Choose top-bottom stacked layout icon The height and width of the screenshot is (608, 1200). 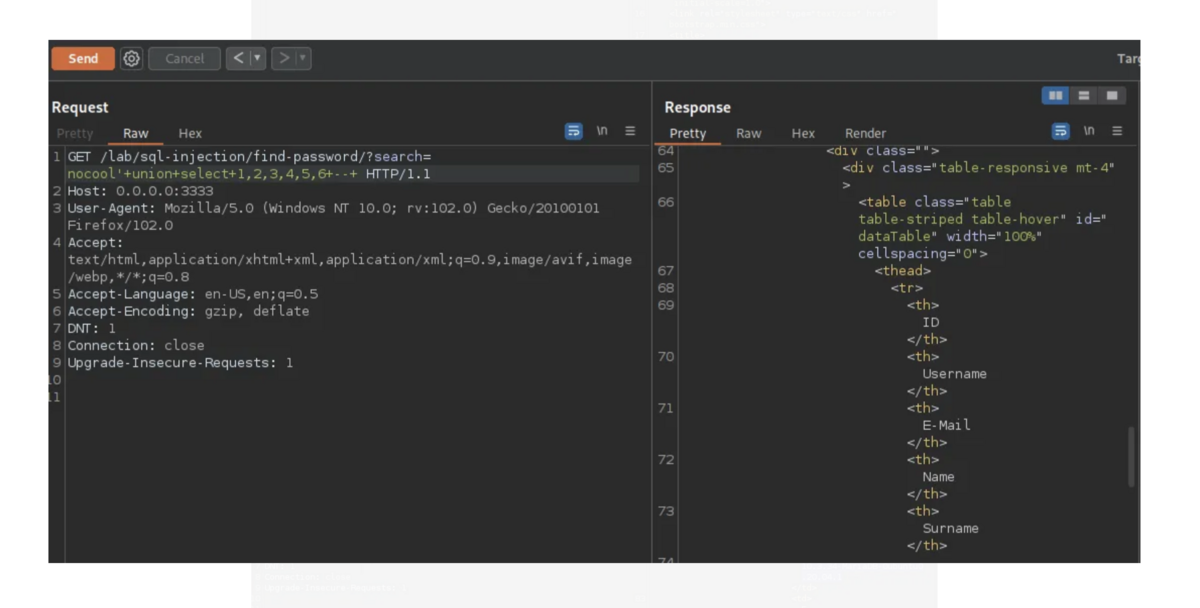point(1083,96)
